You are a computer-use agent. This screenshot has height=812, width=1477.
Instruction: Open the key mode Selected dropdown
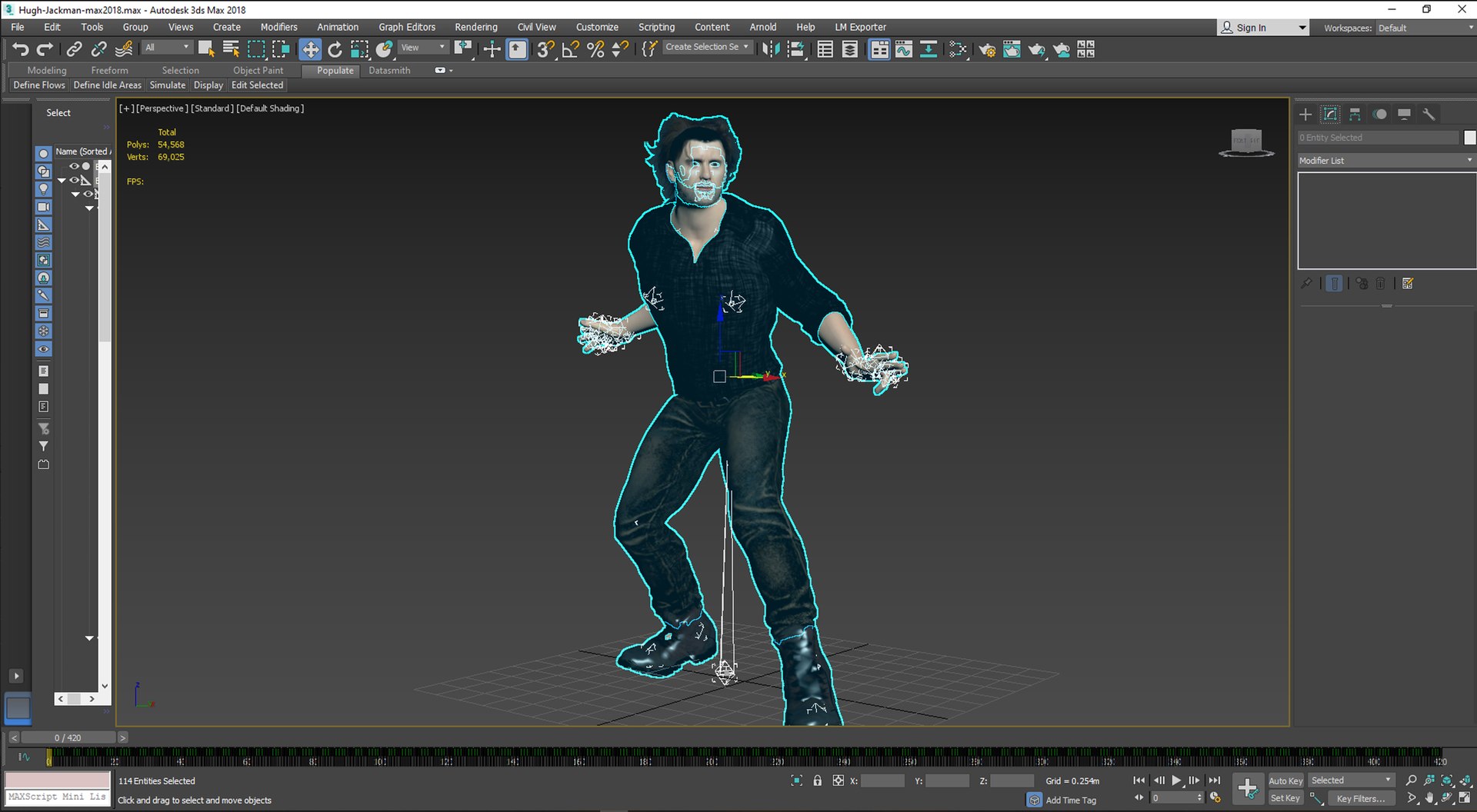(1352, 780)
